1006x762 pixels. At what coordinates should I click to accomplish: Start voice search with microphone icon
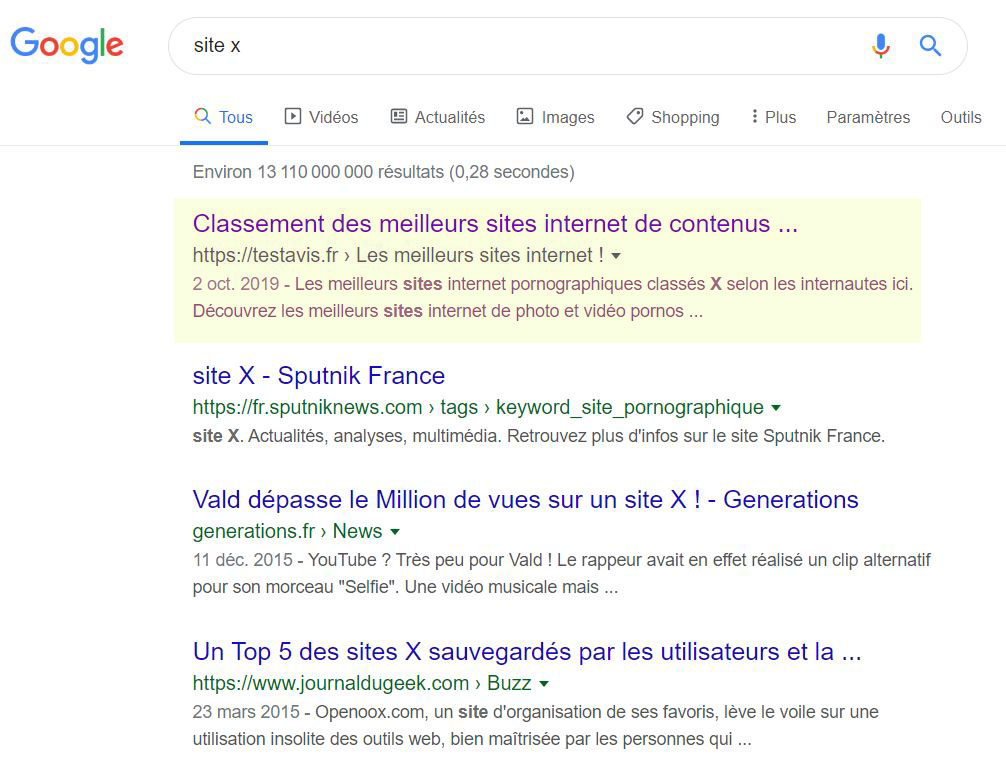tap(881, 46)
